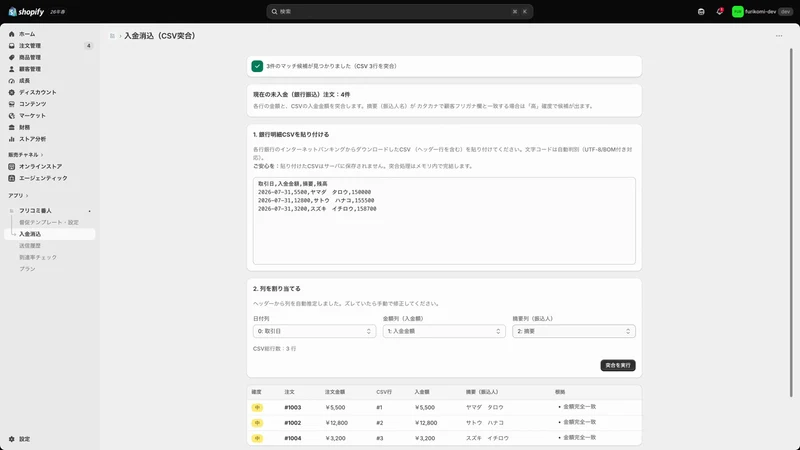Open エージェンティック via its icon
Image resolution: width=800 pixels, height=450 pixels.
(x=12, y=178)
